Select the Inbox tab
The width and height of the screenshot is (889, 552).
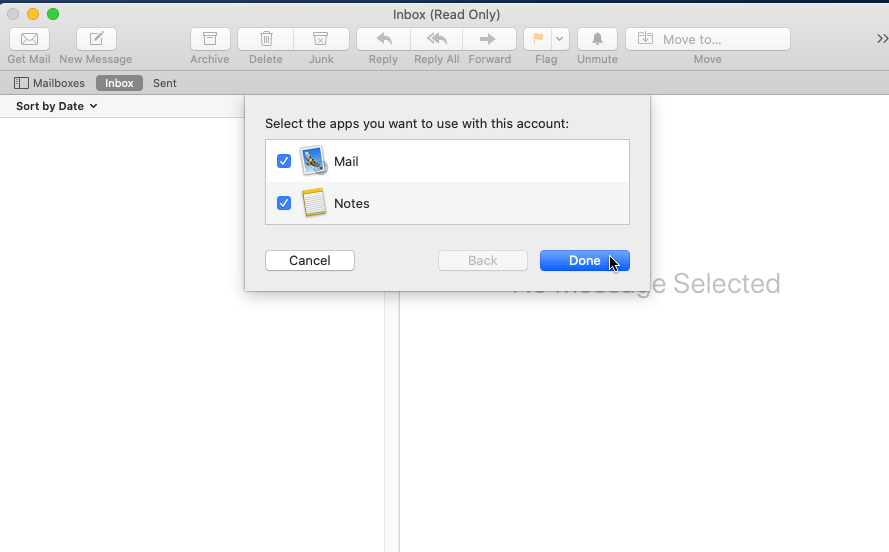(119, 83)
